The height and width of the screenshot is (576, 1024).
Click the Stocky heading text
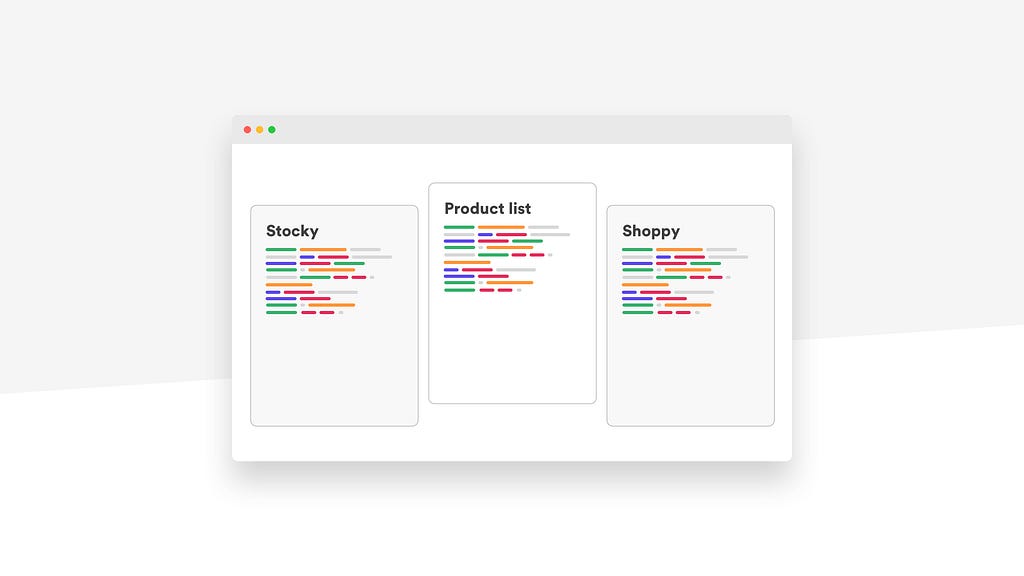(x=293, y=231)
